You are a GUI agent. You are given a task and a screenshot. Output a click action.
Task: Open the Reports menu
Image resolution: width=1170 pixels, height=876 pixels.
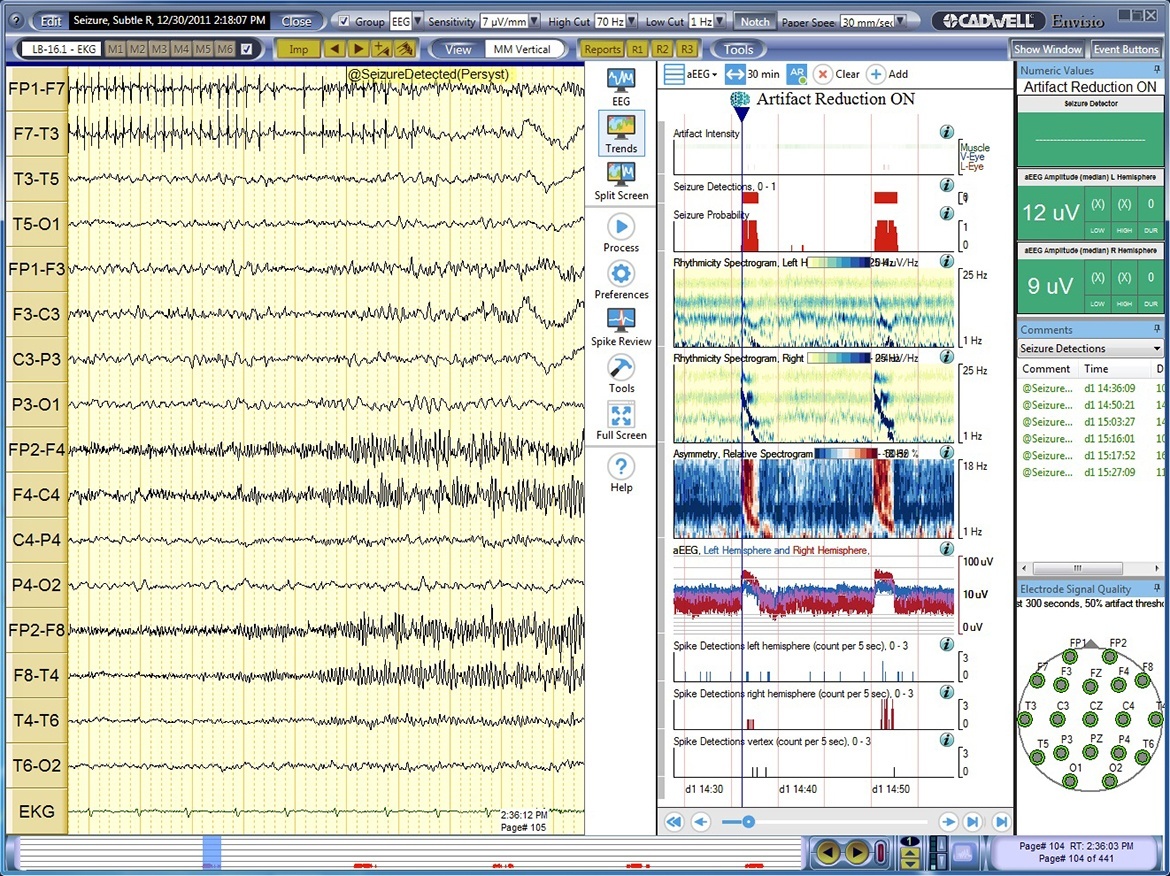[x=602, y=49]
